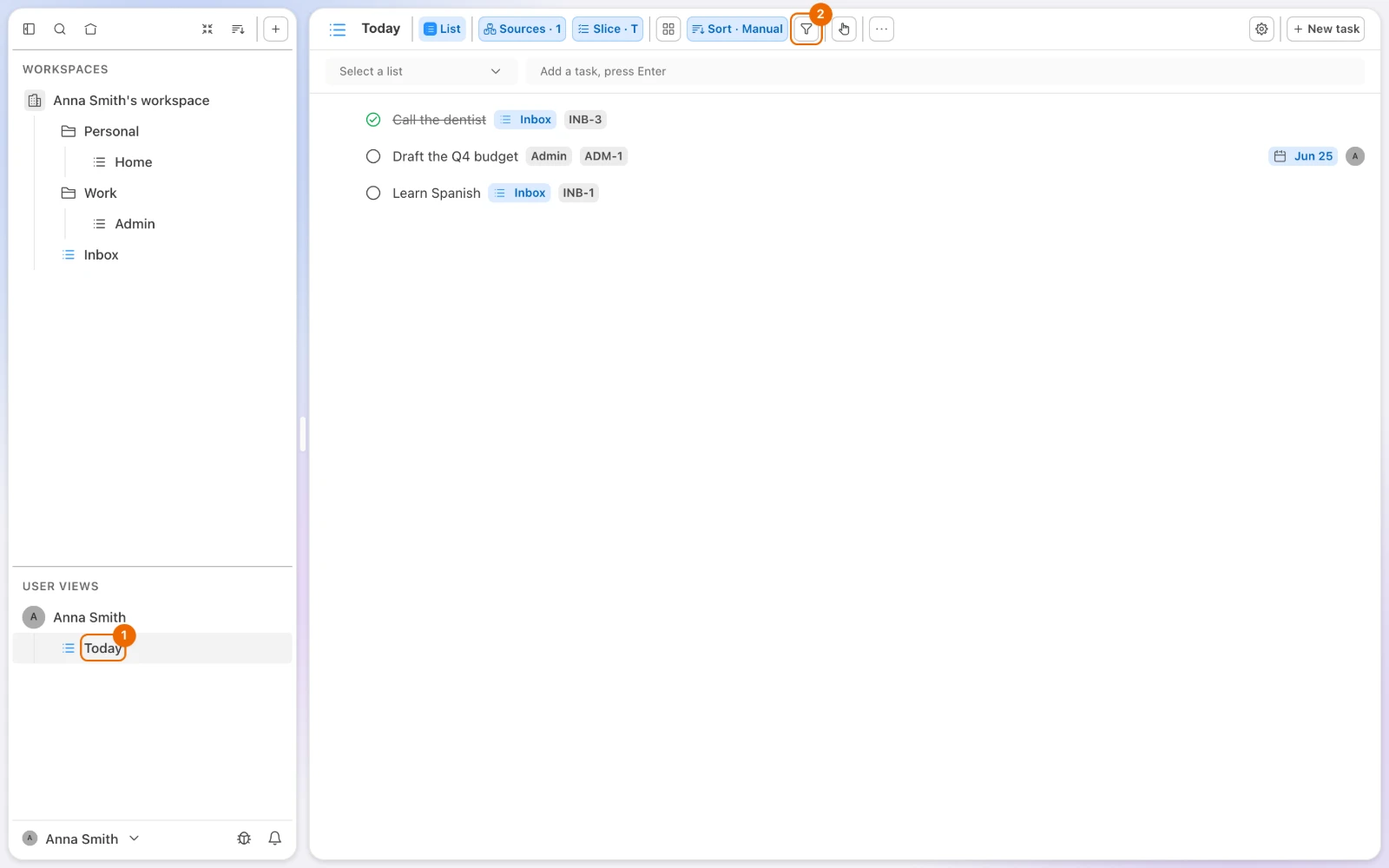Click the Admin tag on Q4 budget task
Viewport: 1389px width, 868px height.
point(549,156)
